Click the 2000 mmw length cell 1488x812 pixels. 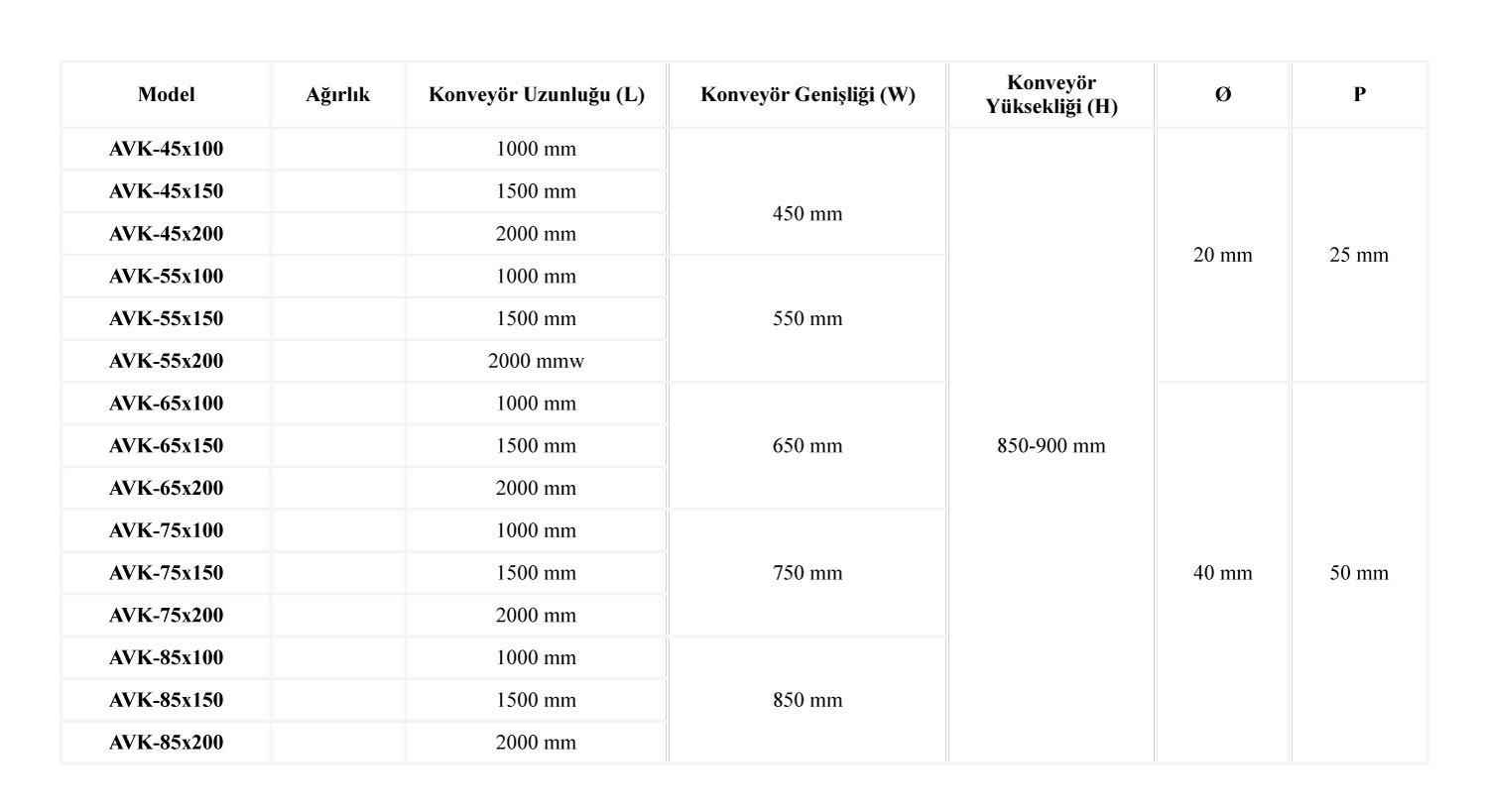pyautogui.click(x=536, y=361)
